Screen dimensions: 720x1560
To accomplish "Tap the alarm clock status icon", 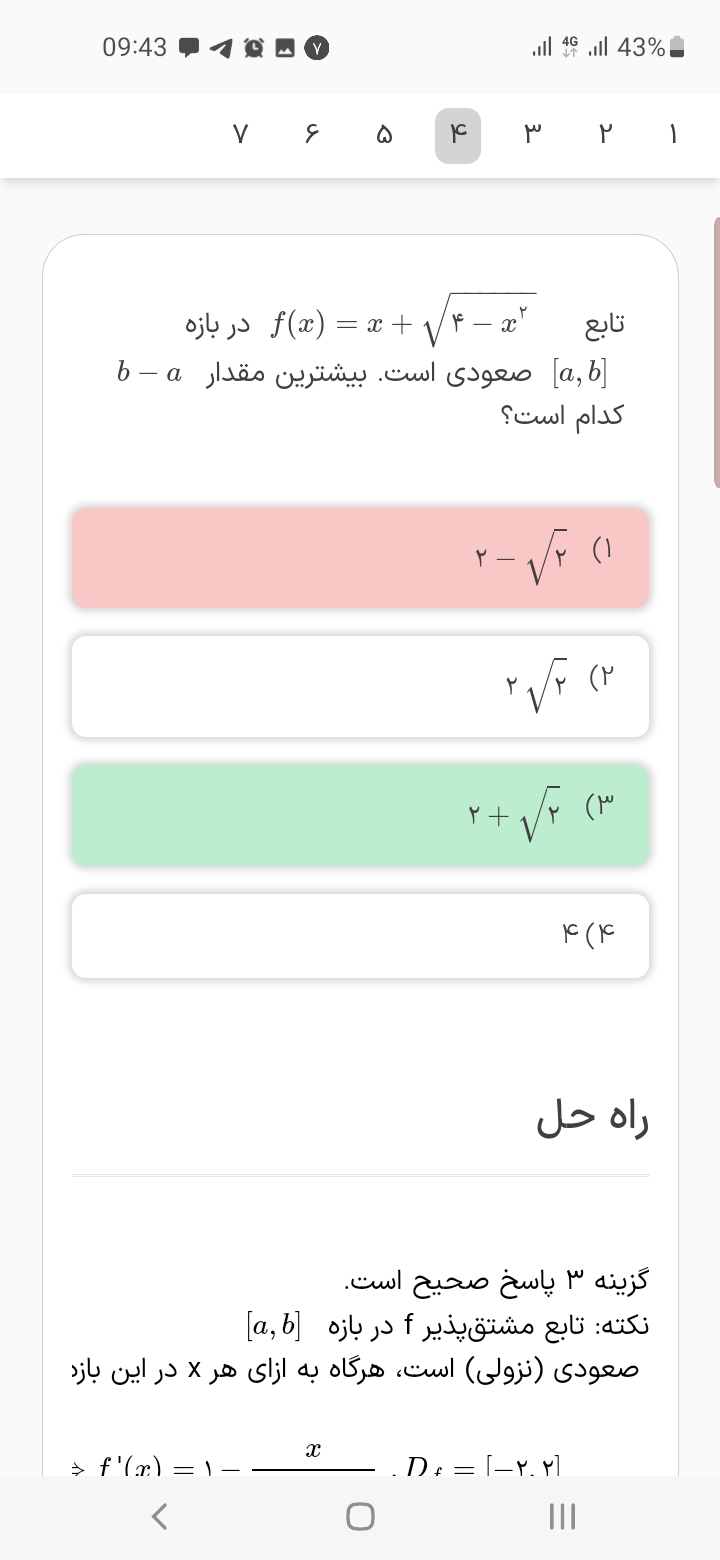I will pyautogui.click(x=253, y=47).
